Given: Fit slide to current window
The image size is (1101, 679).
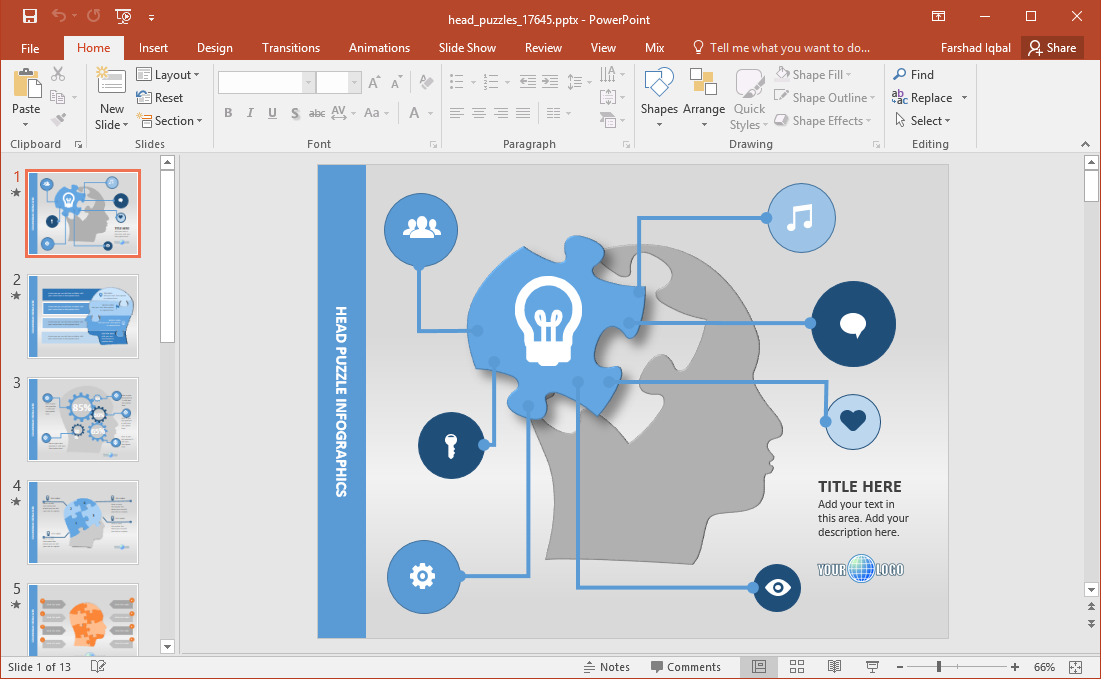Looking at the screenshot, I should (x=1075, y=667).
